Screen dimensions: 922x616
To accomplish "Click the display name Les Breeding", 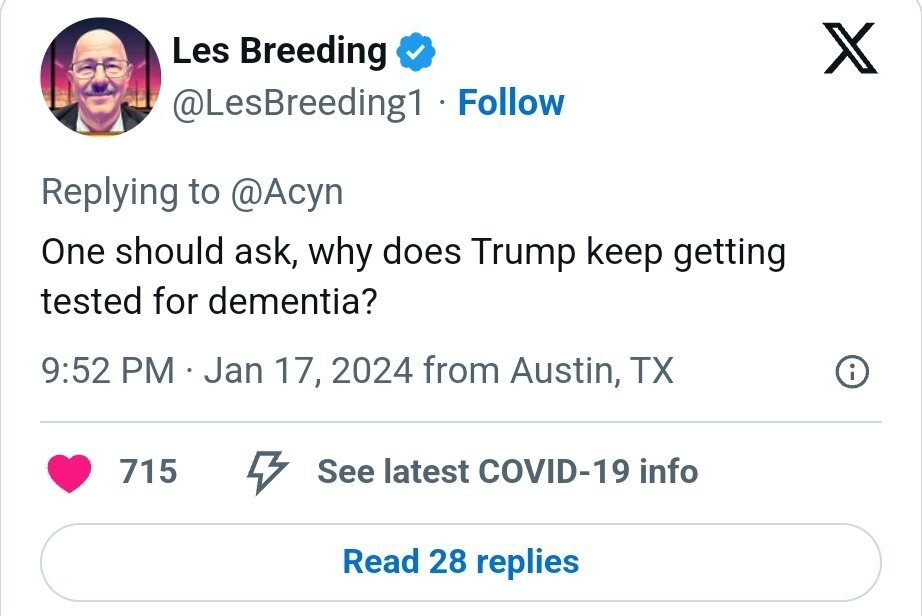I will (x=279, y=51).
